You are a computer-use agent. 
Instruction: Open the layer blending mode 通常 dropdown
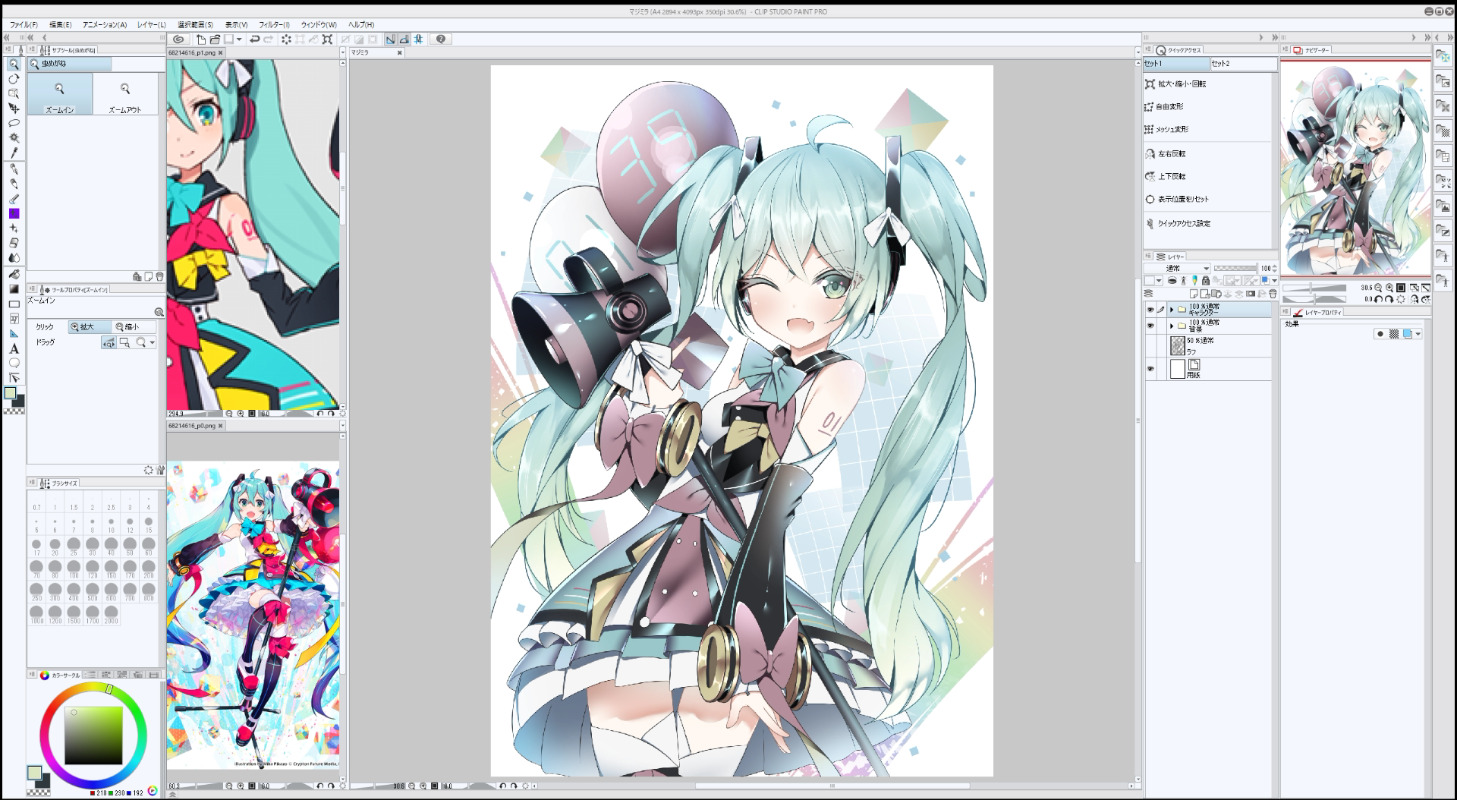point(1177,268)
